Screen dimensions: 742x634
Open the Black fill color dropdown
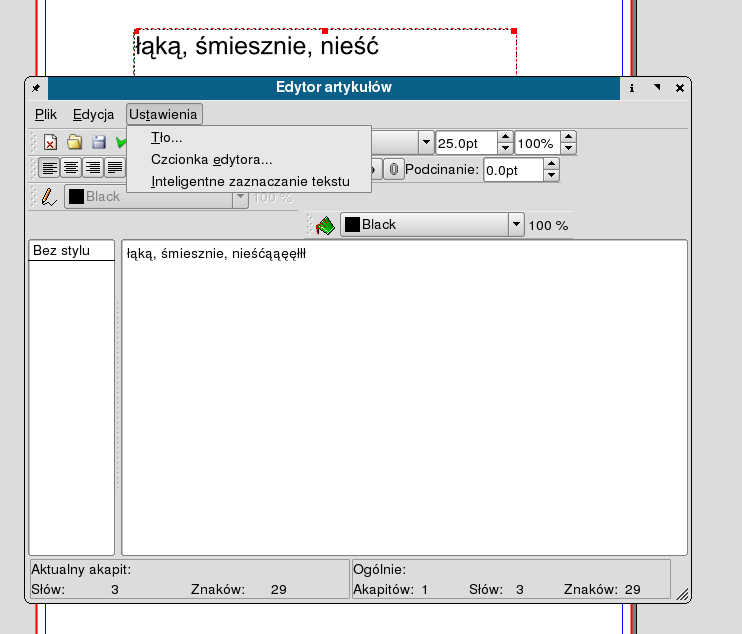[x=431, y=225]
